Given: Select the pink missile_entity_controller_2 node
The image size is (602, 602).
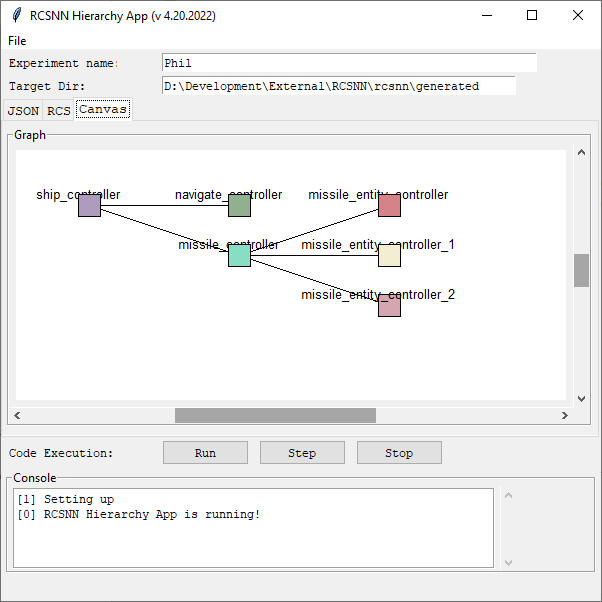Looking at the screenshot, I should pos(389,306).
